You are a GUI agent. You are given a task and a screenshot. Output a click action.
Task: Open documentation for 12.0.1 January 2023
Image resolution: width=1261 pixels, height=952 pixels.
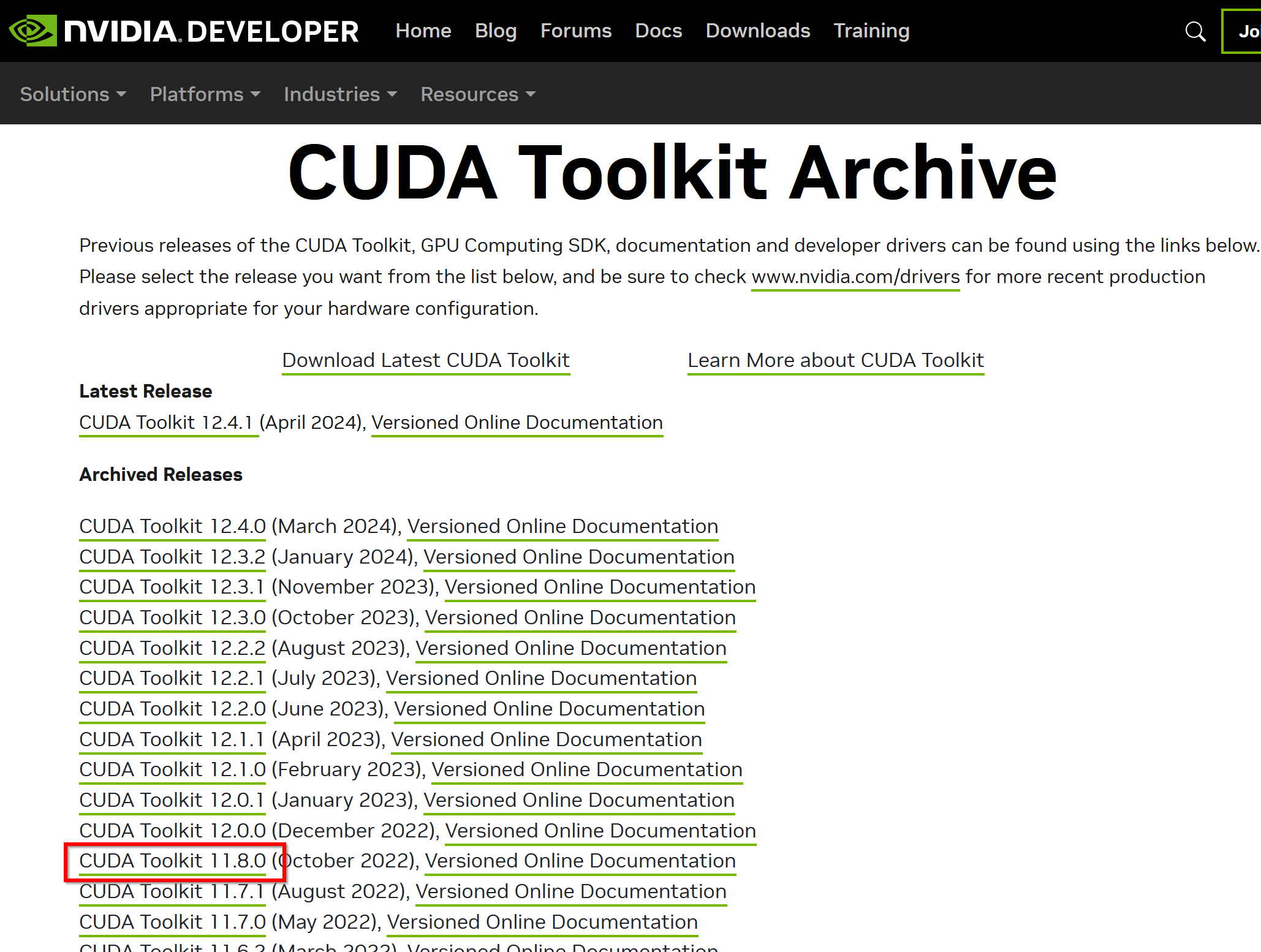point(579,800)
